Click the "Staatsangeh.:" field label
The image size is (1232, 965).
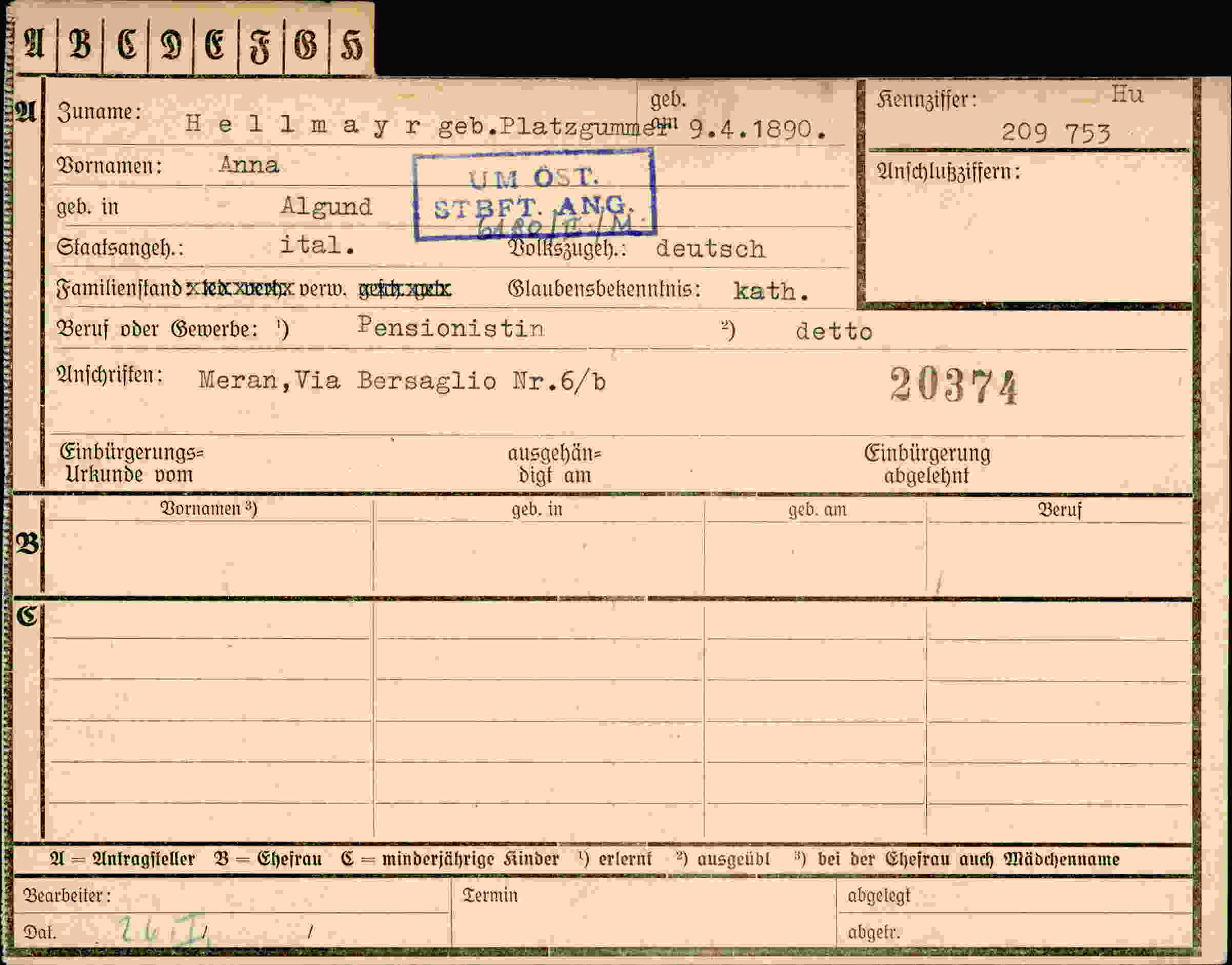tap(120, 248)
